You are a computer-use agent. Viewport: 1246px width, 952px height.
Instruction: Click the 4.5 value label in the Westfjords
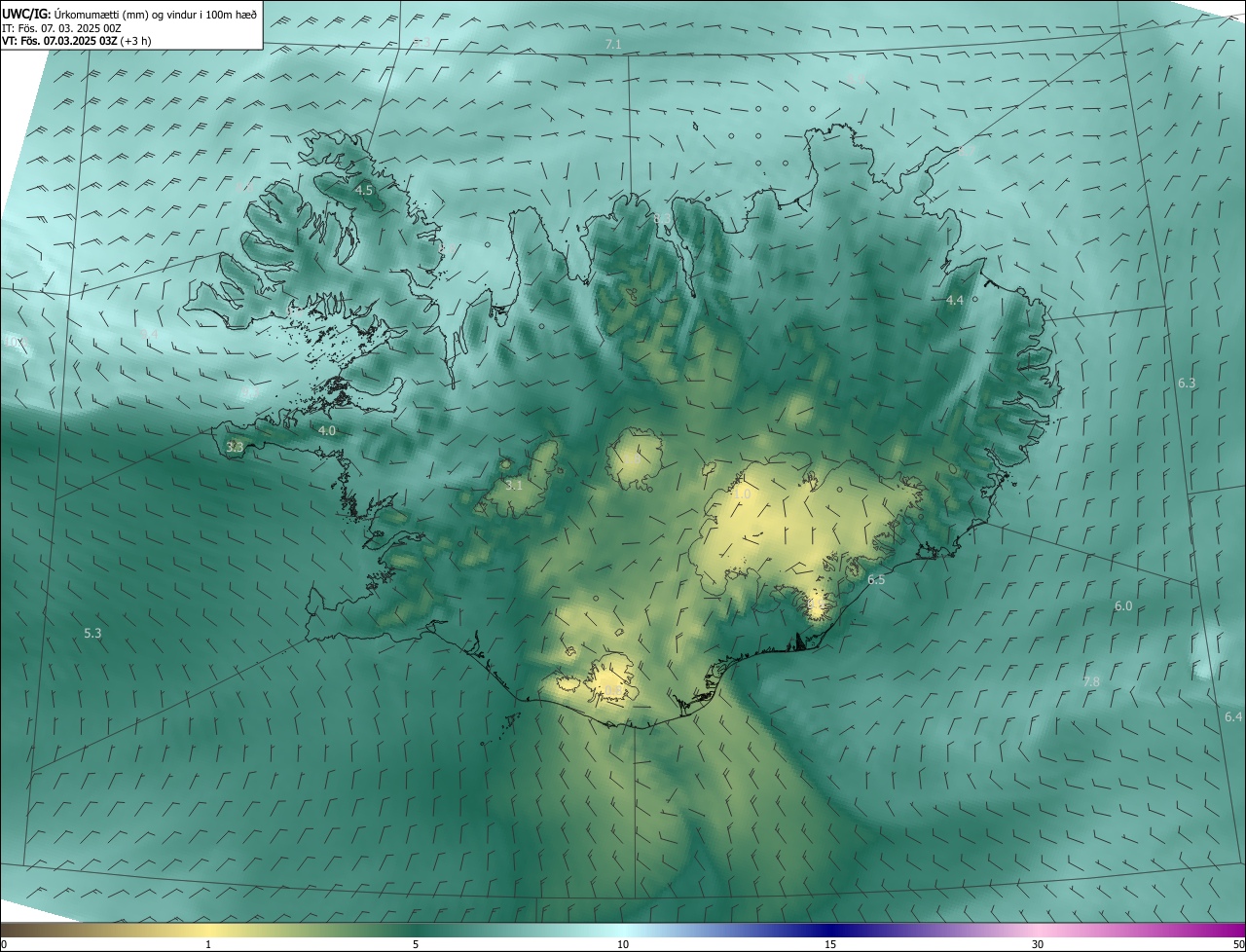364,191
